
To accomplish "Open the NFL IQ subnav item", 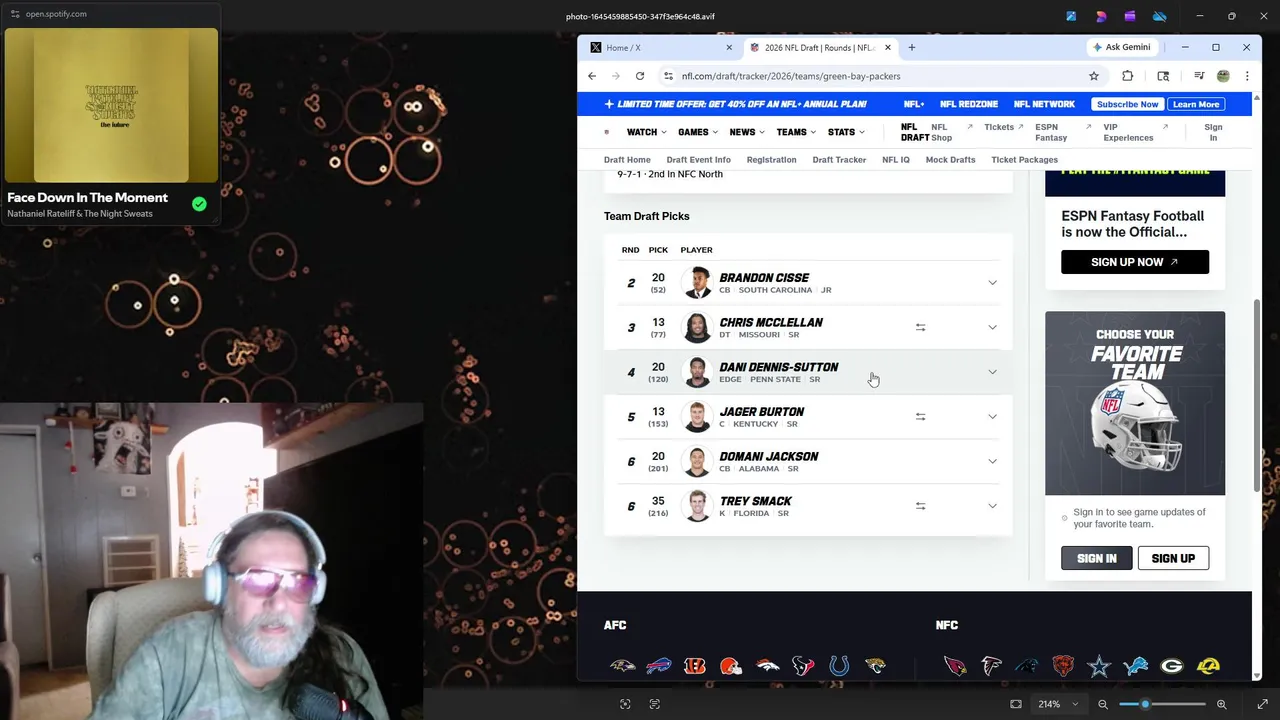I will [896, 160].
